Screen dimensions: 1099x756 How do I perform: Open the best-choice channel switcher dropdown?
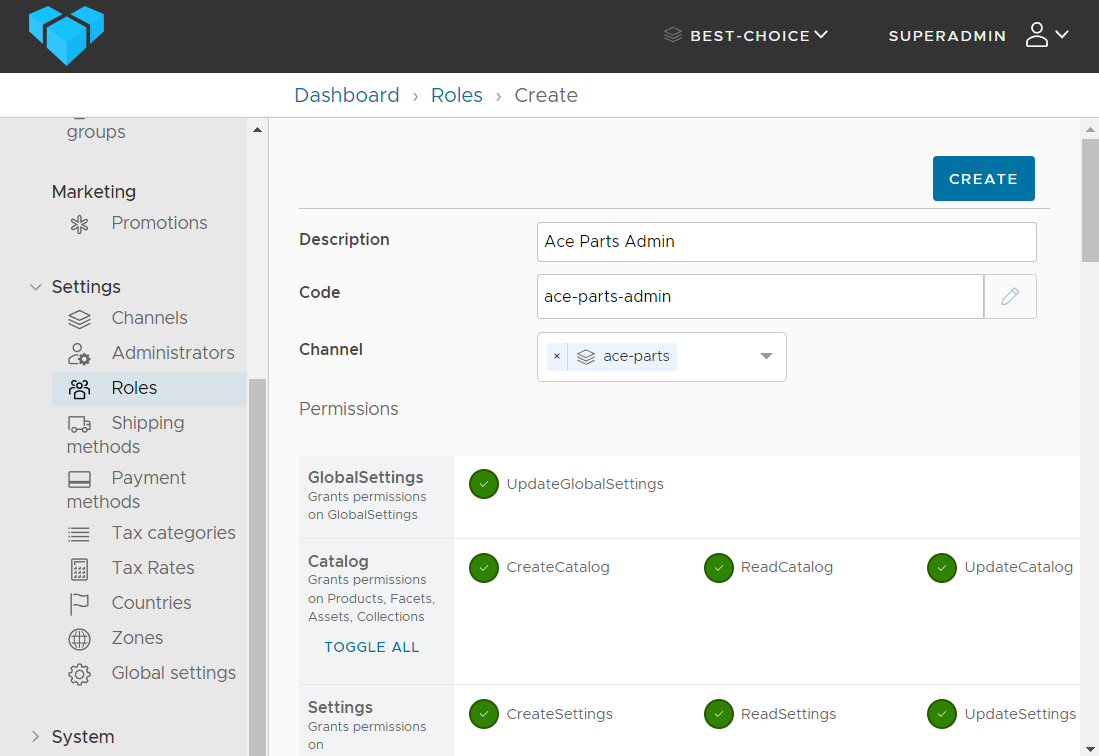746,35
